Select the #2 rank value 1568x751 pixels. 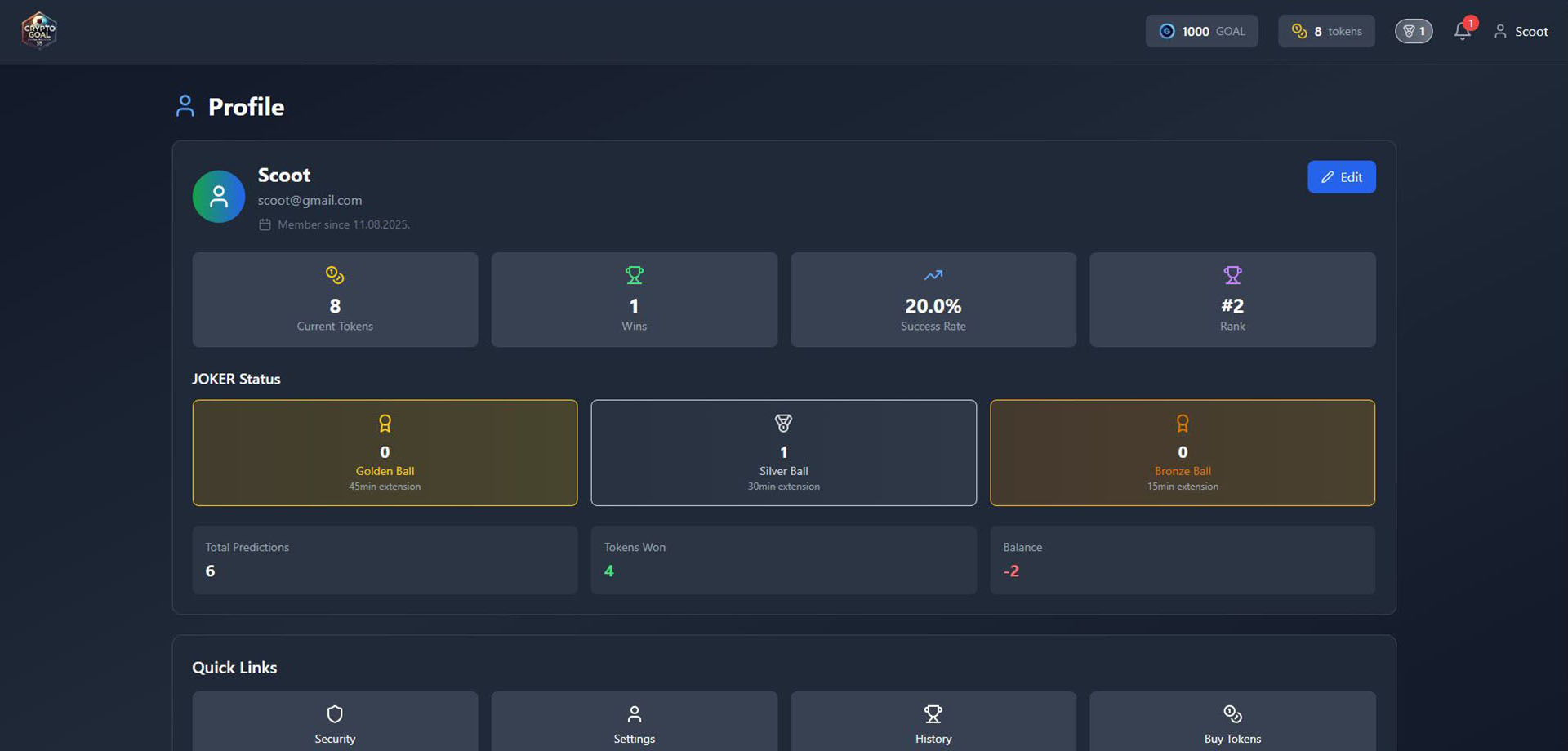(x=1232, y=306)
